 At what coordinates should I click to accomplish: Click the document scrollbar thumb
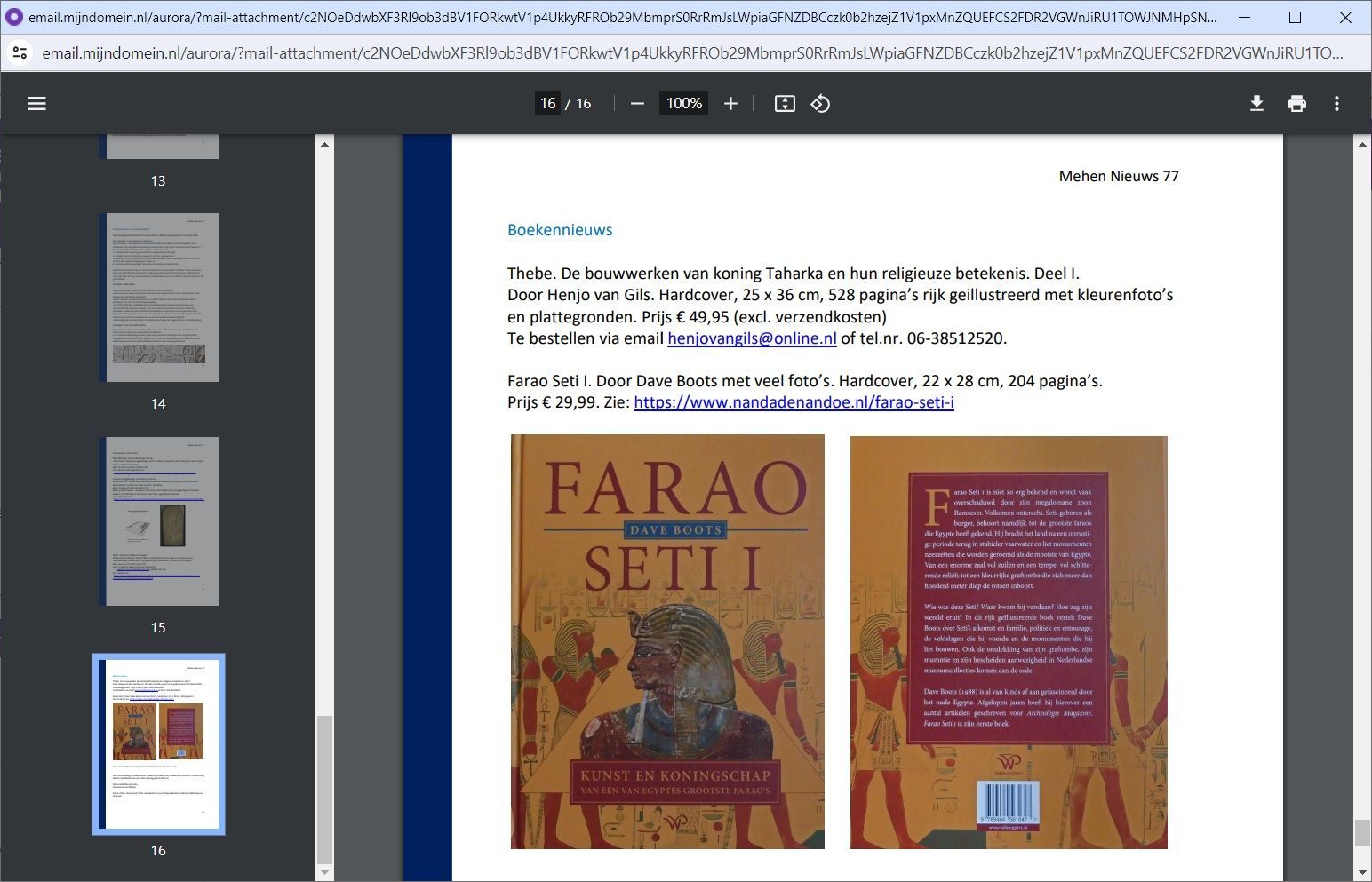pyautogui.click(x=1362, y=833)
